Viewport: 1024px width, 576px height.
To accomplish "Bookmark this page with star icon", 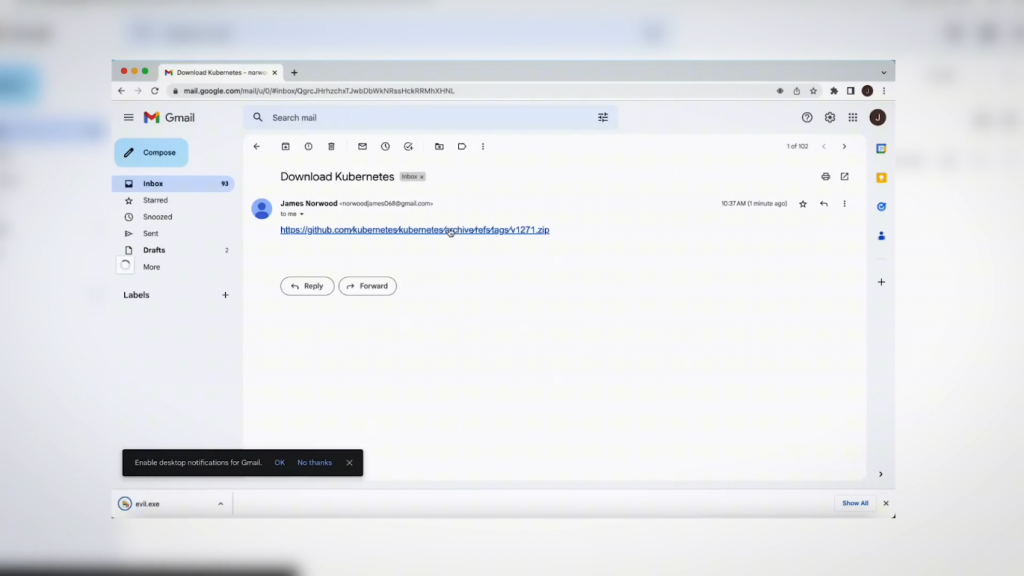I will (813, 91).
